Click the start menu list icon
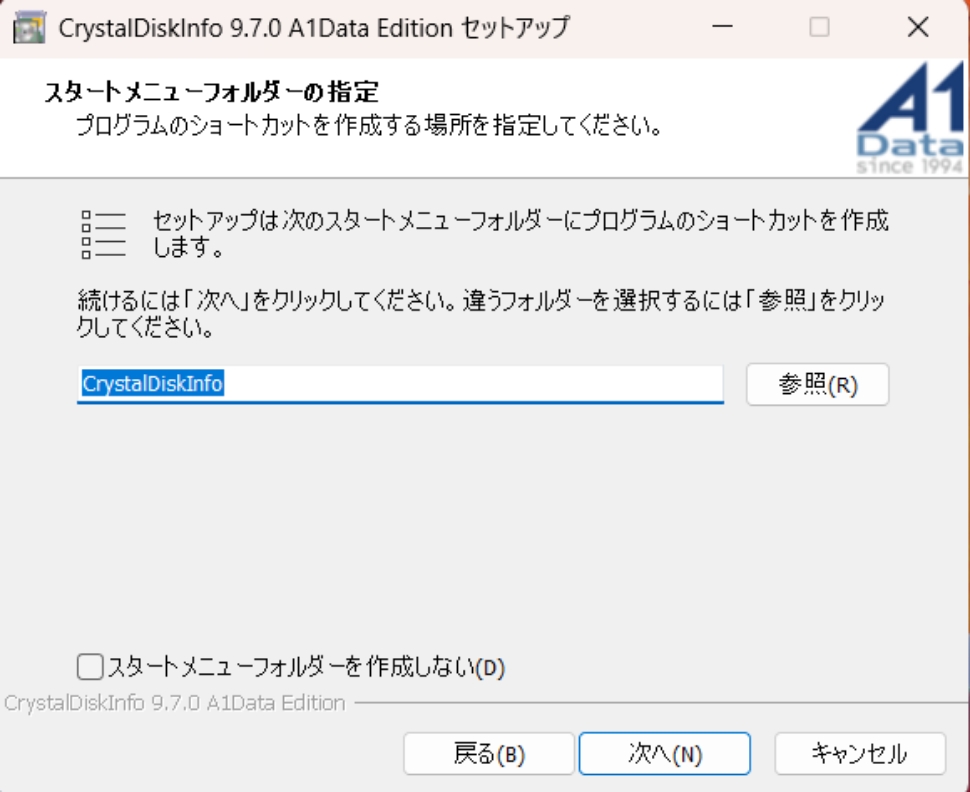Screen dimensions: 970x792 coord(103,235)
